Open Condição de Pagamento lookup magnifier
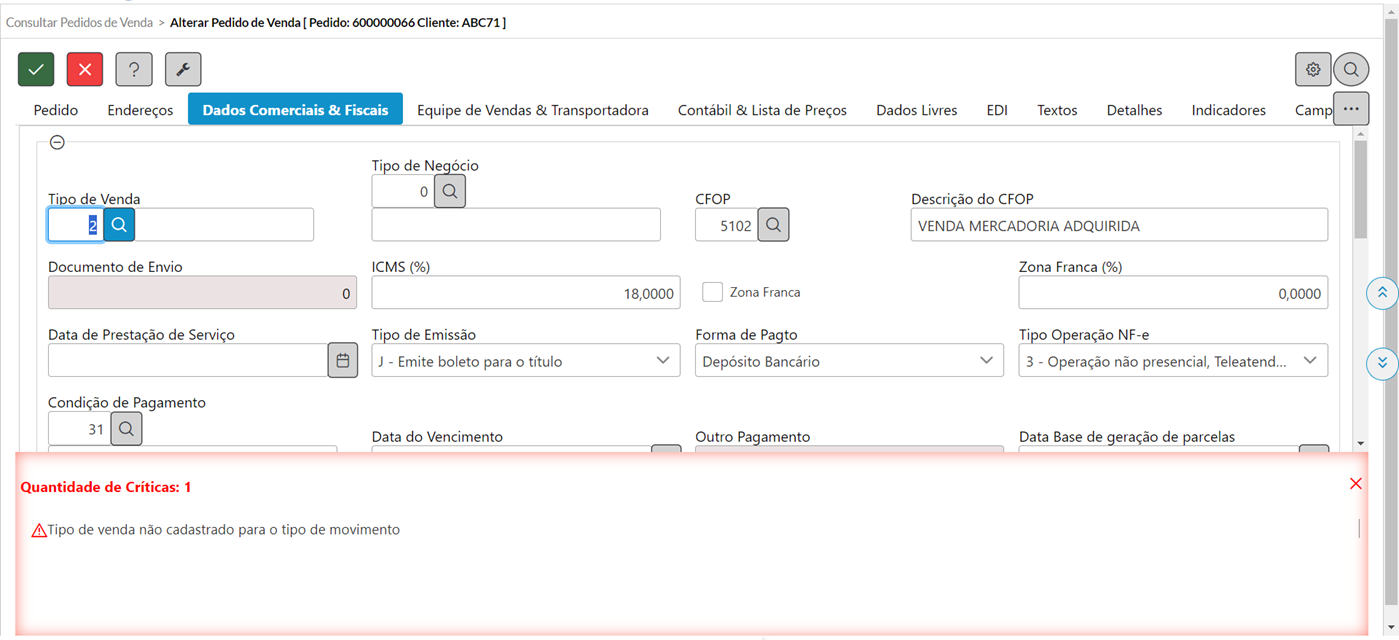 tap(126, 429)
